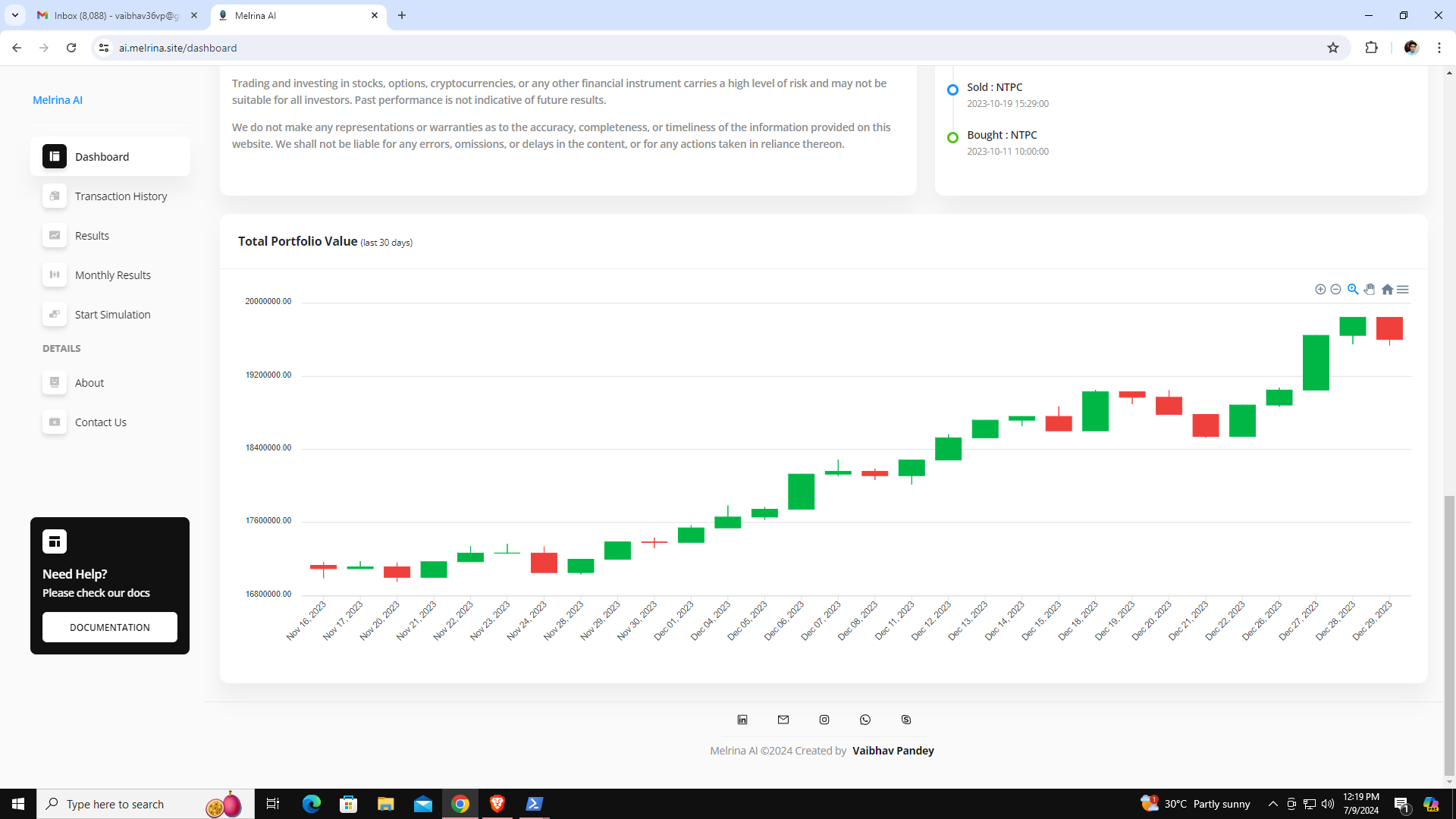Viewport: 1456px width, 819px height.
Task: Show hidden icons in system tray
Action: pyautogui.click(x=1273, y=804)
